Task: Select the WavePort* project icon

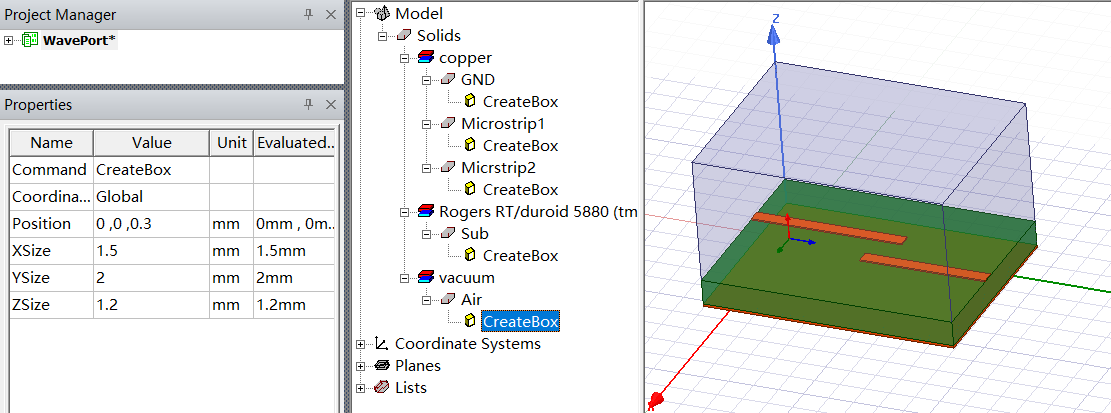Action: [x=30, y=40]
